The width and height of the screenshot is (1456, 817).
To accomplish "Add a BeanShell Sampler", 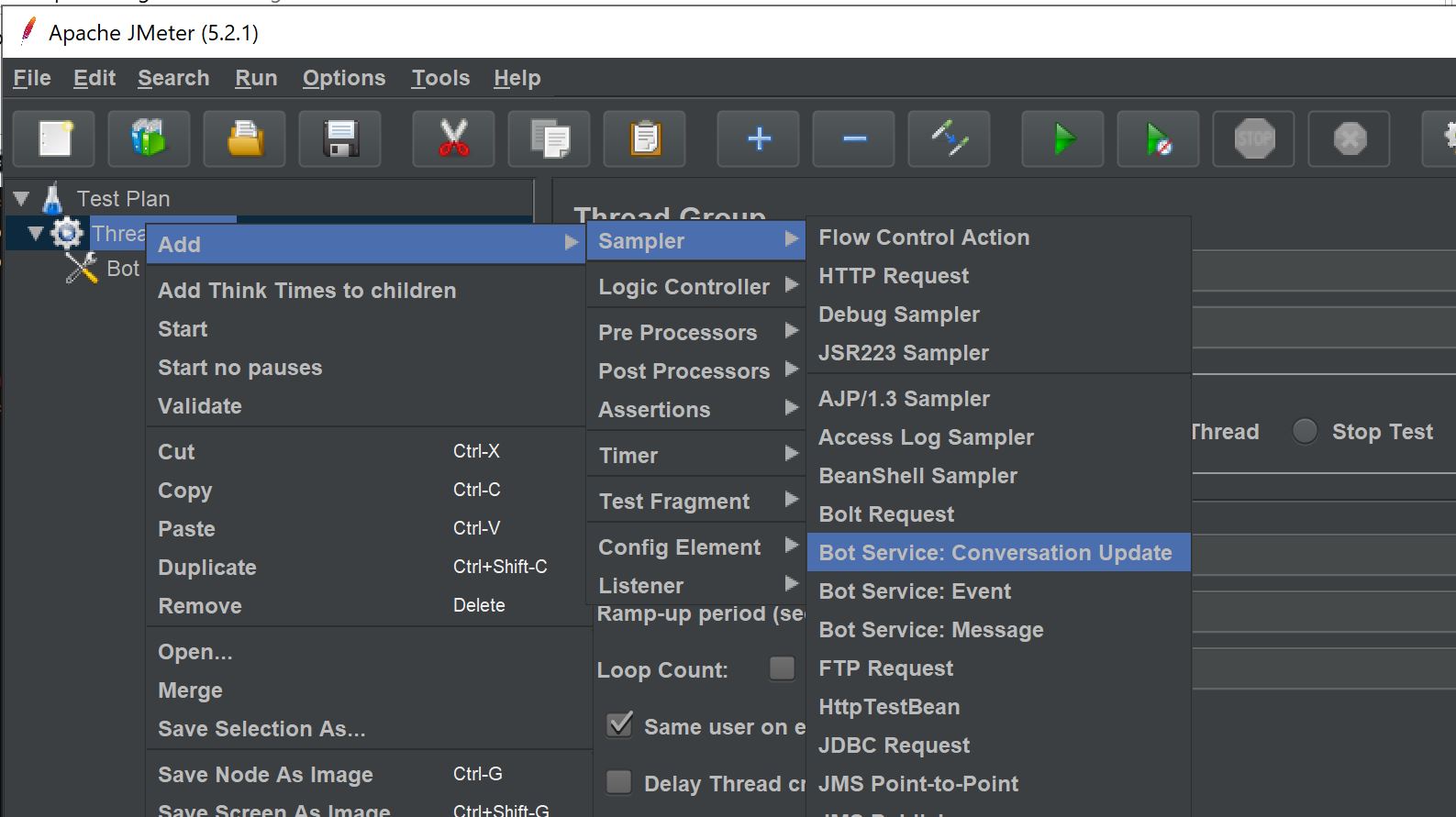I will (999, 476).
